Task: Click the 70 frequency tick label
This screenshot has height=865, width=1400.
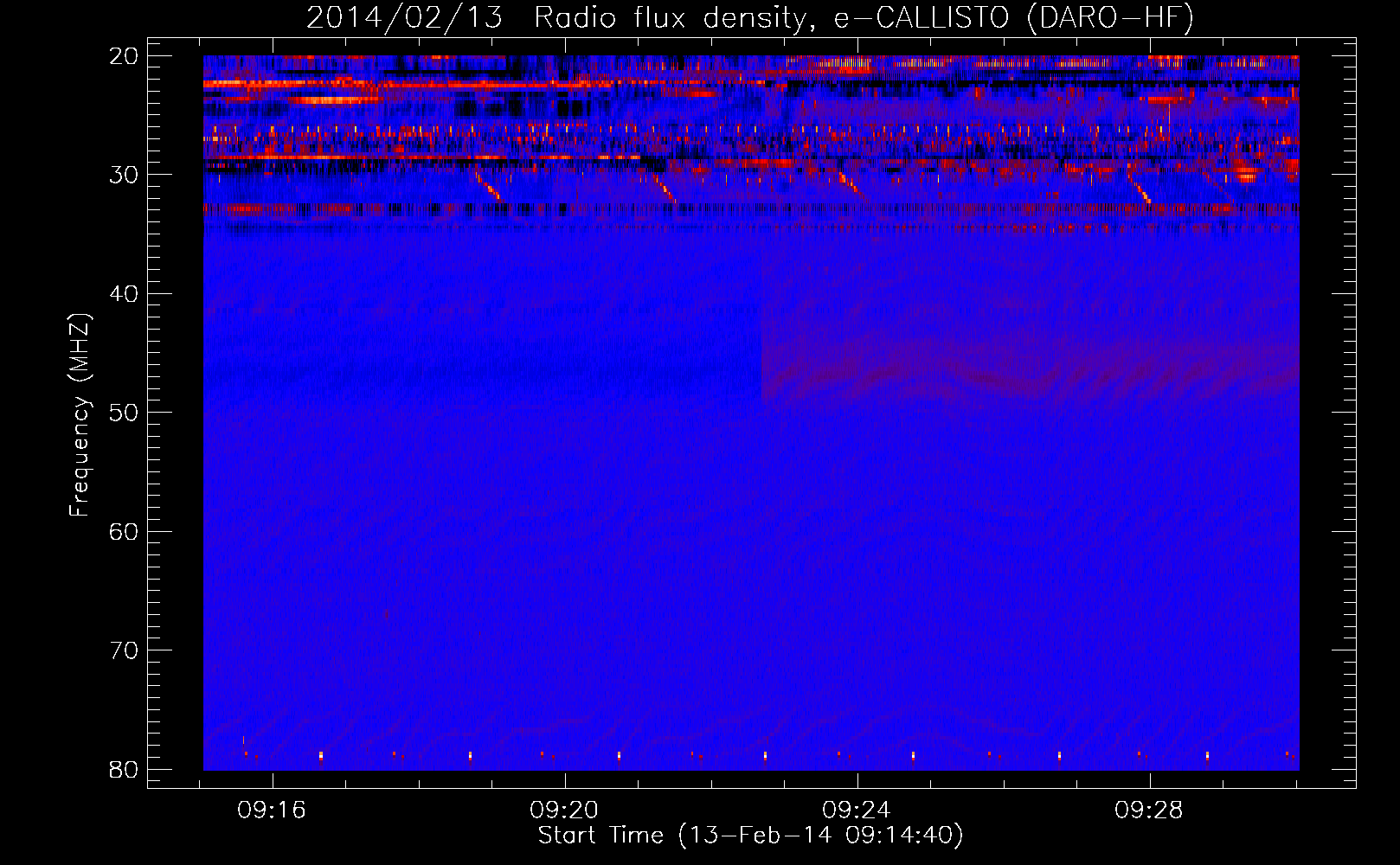Action: pyautogui.click(x=125, y=650)
